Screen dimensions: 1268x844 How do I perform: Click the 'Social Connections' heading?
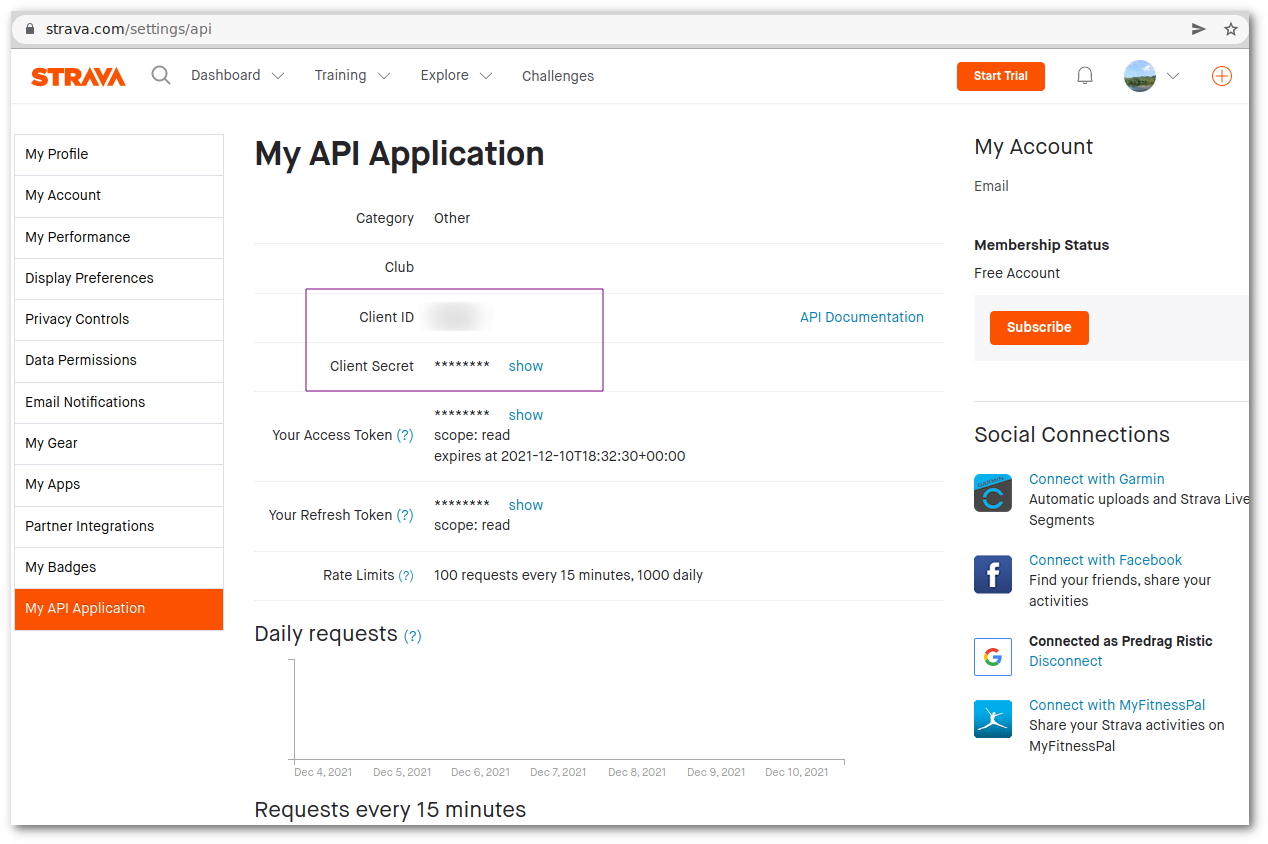(1072, 435)
